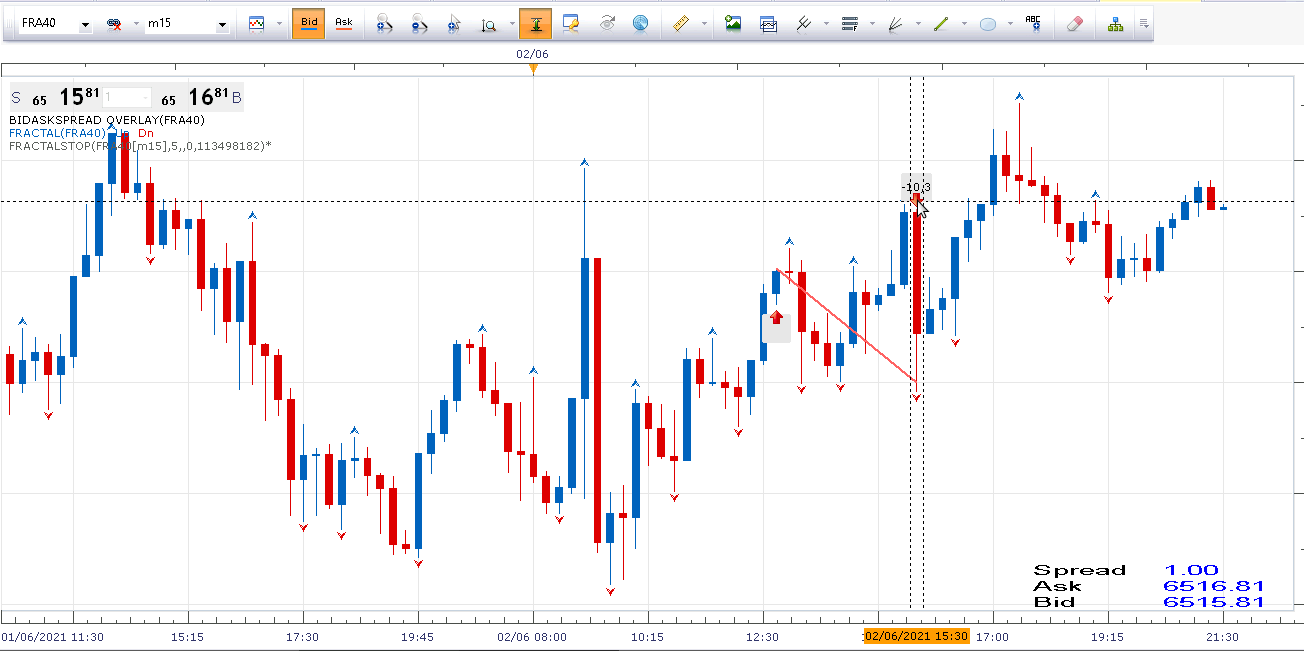Click the -10,3 measurement label
The image size is (1304, 651).
point(915,187)
